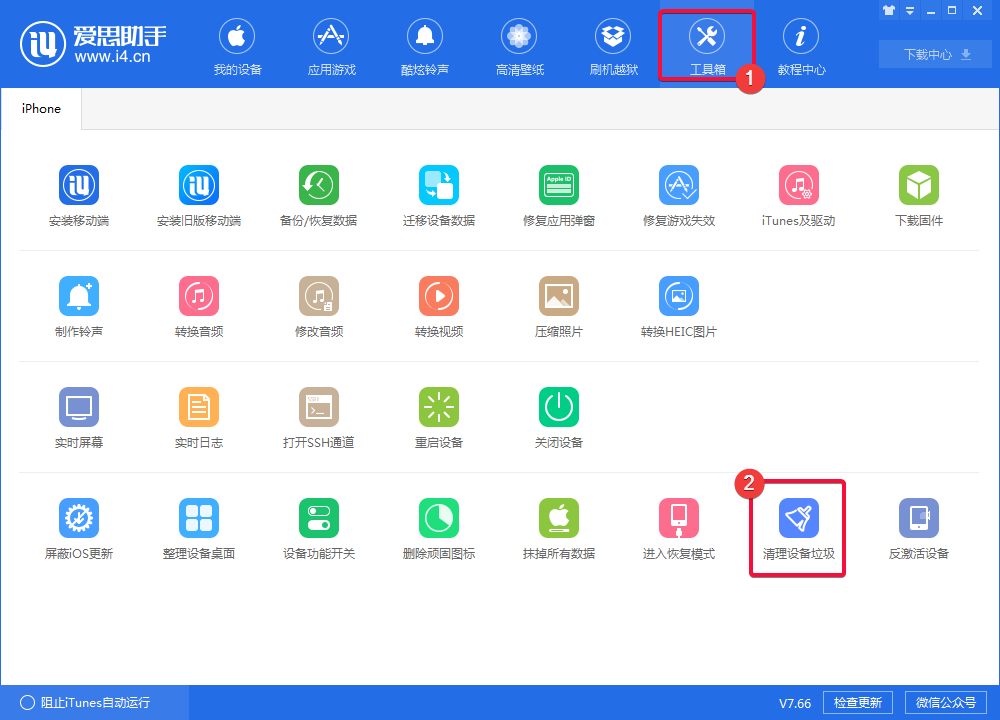Open the 下载固件 firmware download tool
The width and height of the screenshot is (1000, 720).
[x=918, y=195]
